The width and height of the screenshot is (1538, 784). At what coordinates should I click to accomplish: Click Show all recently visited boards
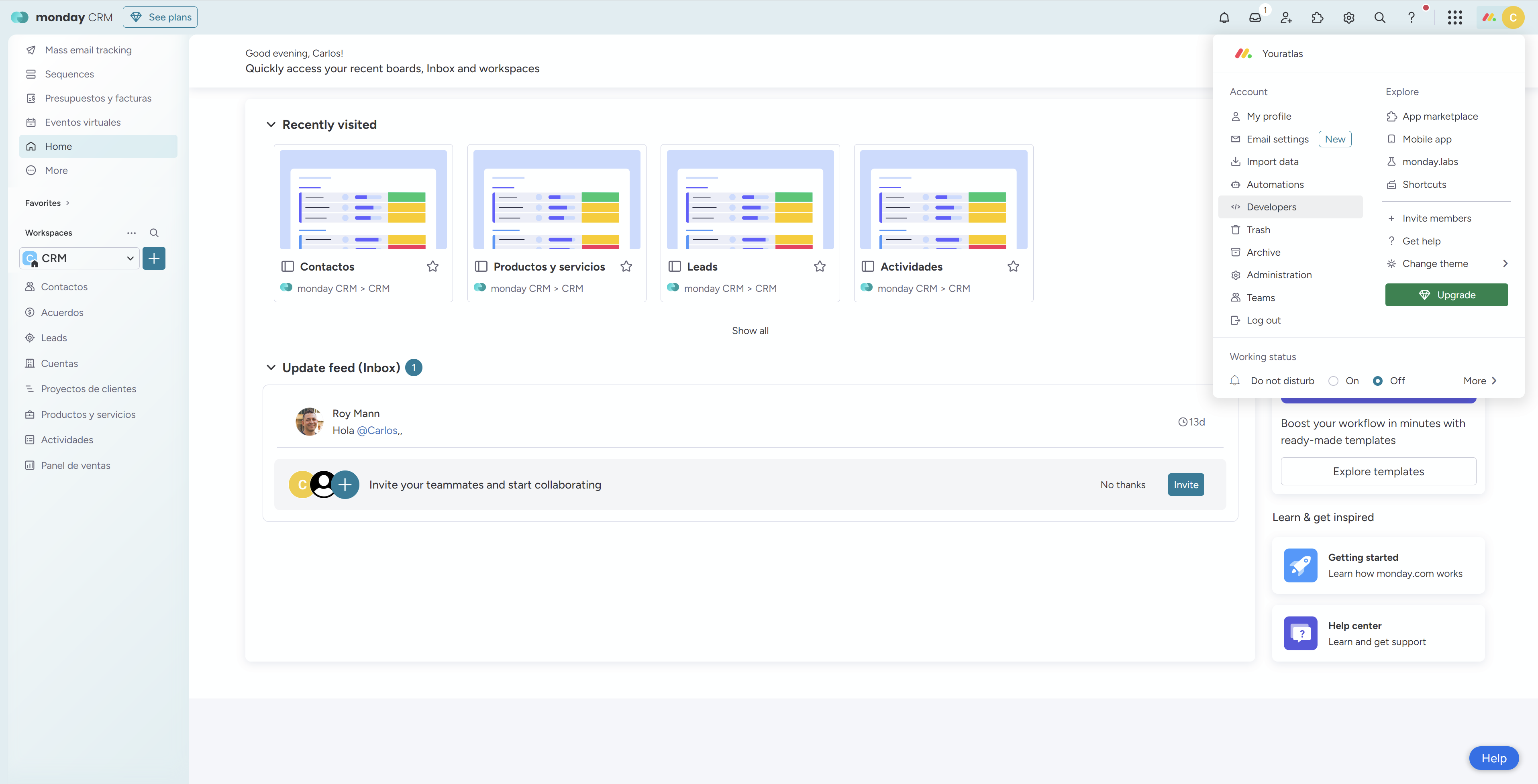point(751,330)
